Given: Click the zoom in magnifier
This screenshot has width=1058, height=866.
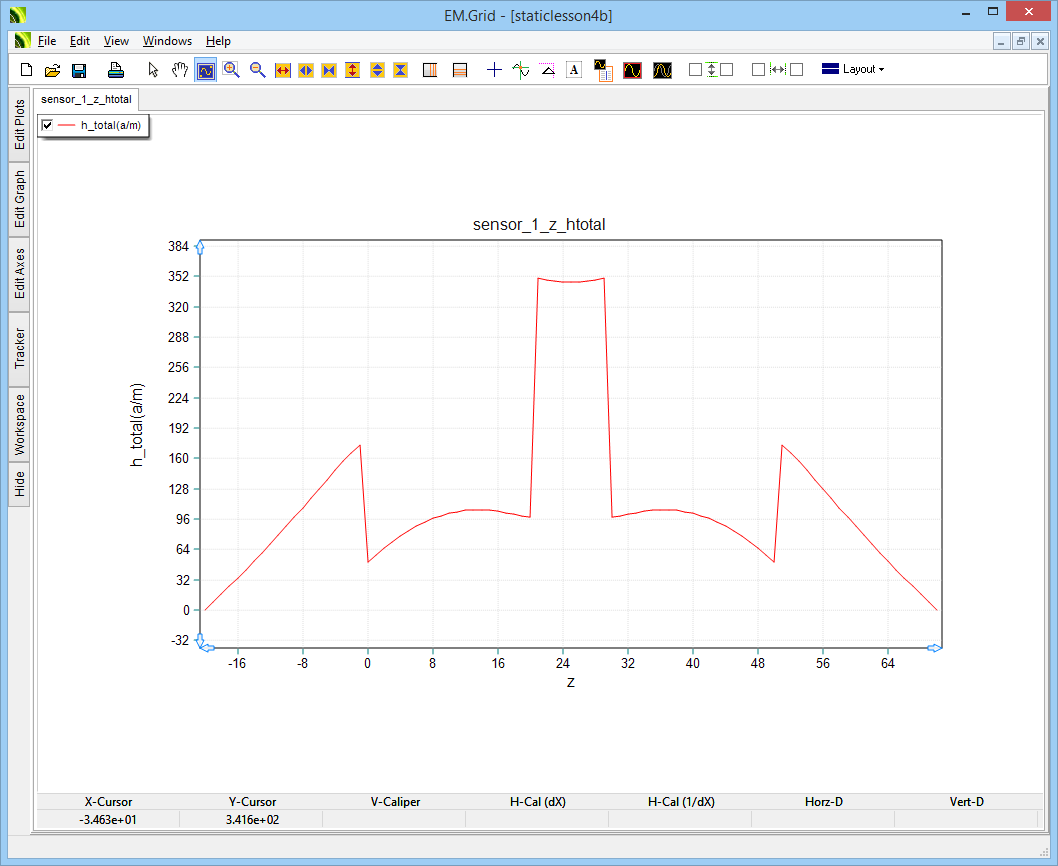Looking at the screenshot, I should [x=231, y=70].
